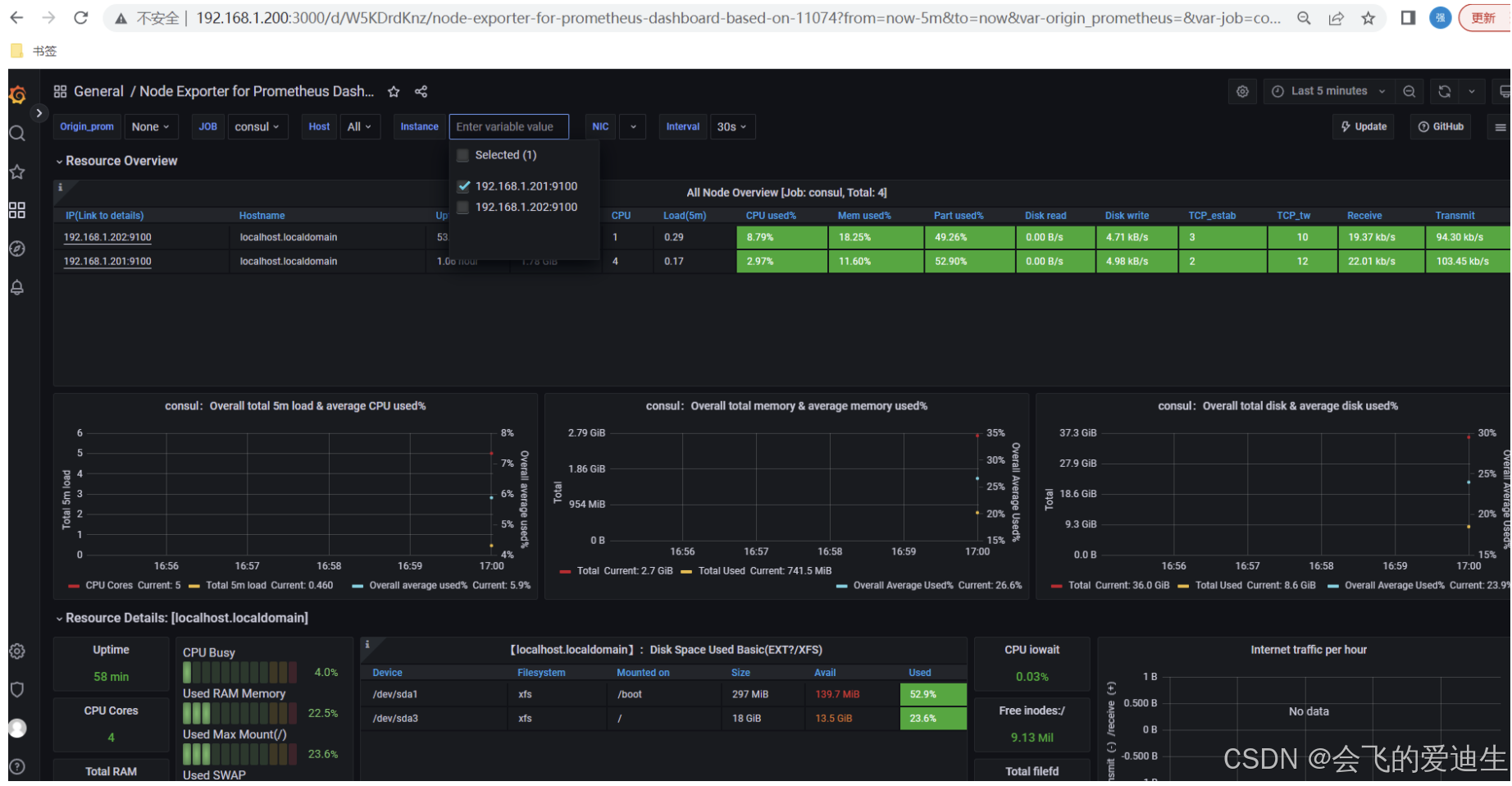This screenshot has width=1512, height=786.
Task: Click the Update button
Action: pyautogui.click(x=1364, y=127)
